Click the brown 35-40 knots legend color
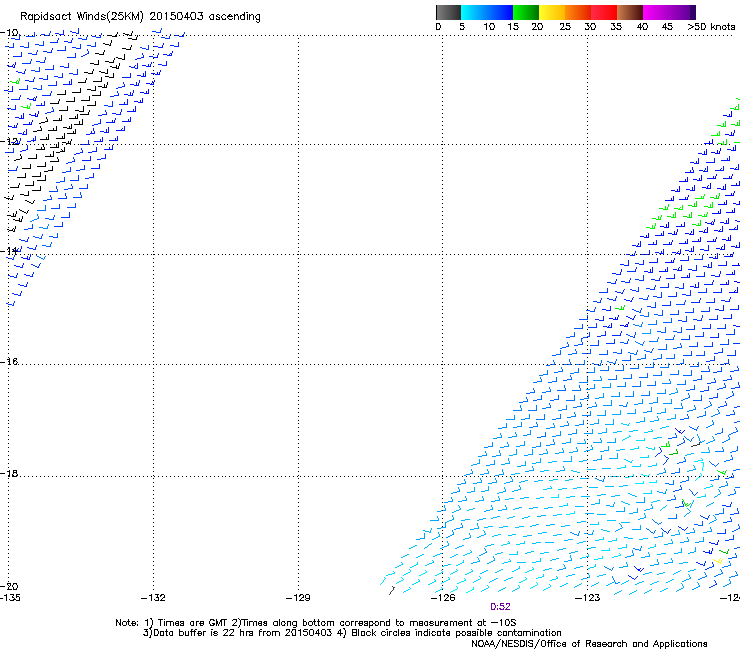This screenshot has width=740, height=650. (x=630, y=12)
